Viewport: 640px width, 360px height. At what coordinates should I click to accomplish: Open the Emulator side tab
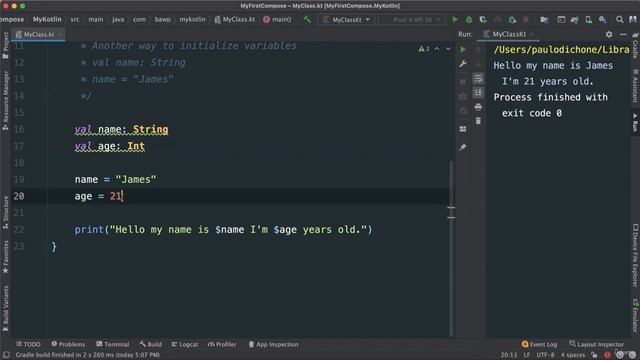(635, 316)
